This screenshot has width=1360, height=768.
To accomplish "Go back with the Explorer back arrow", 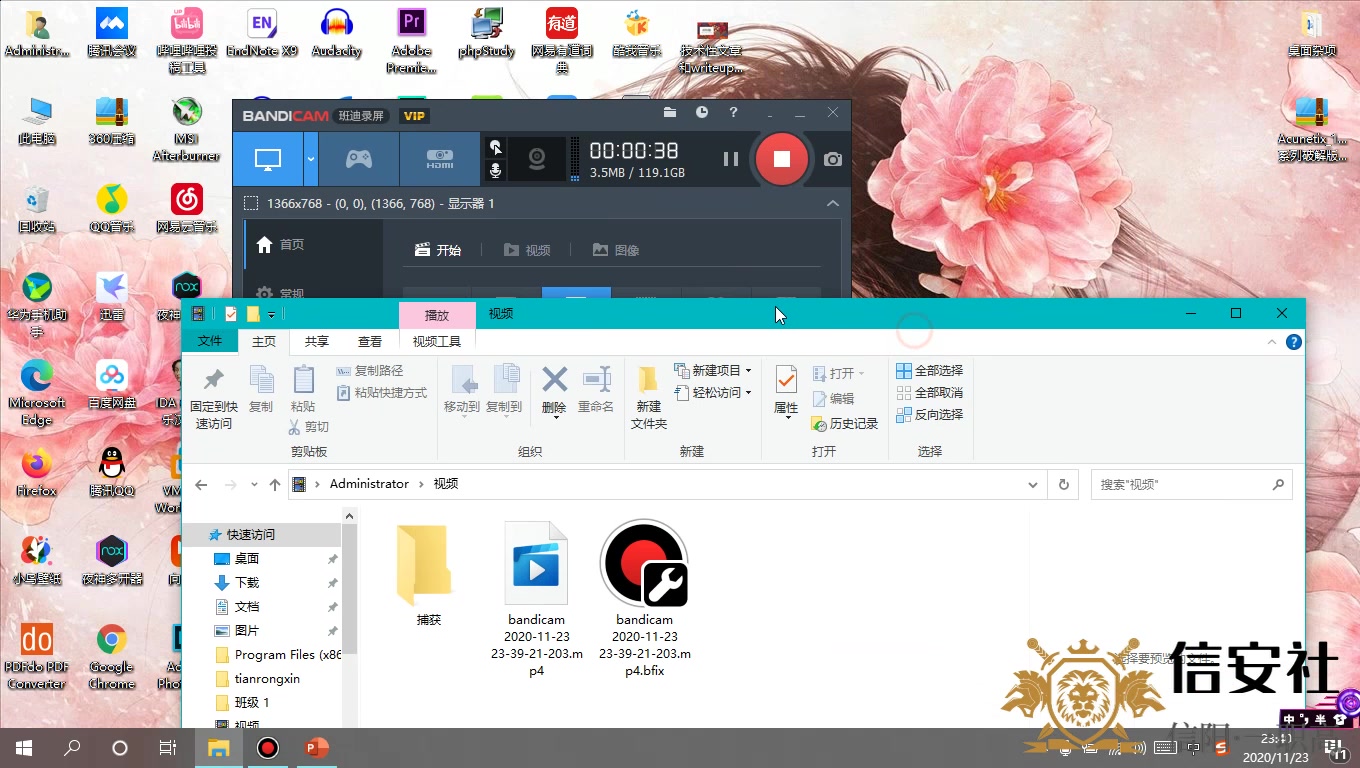I will 201,484.
